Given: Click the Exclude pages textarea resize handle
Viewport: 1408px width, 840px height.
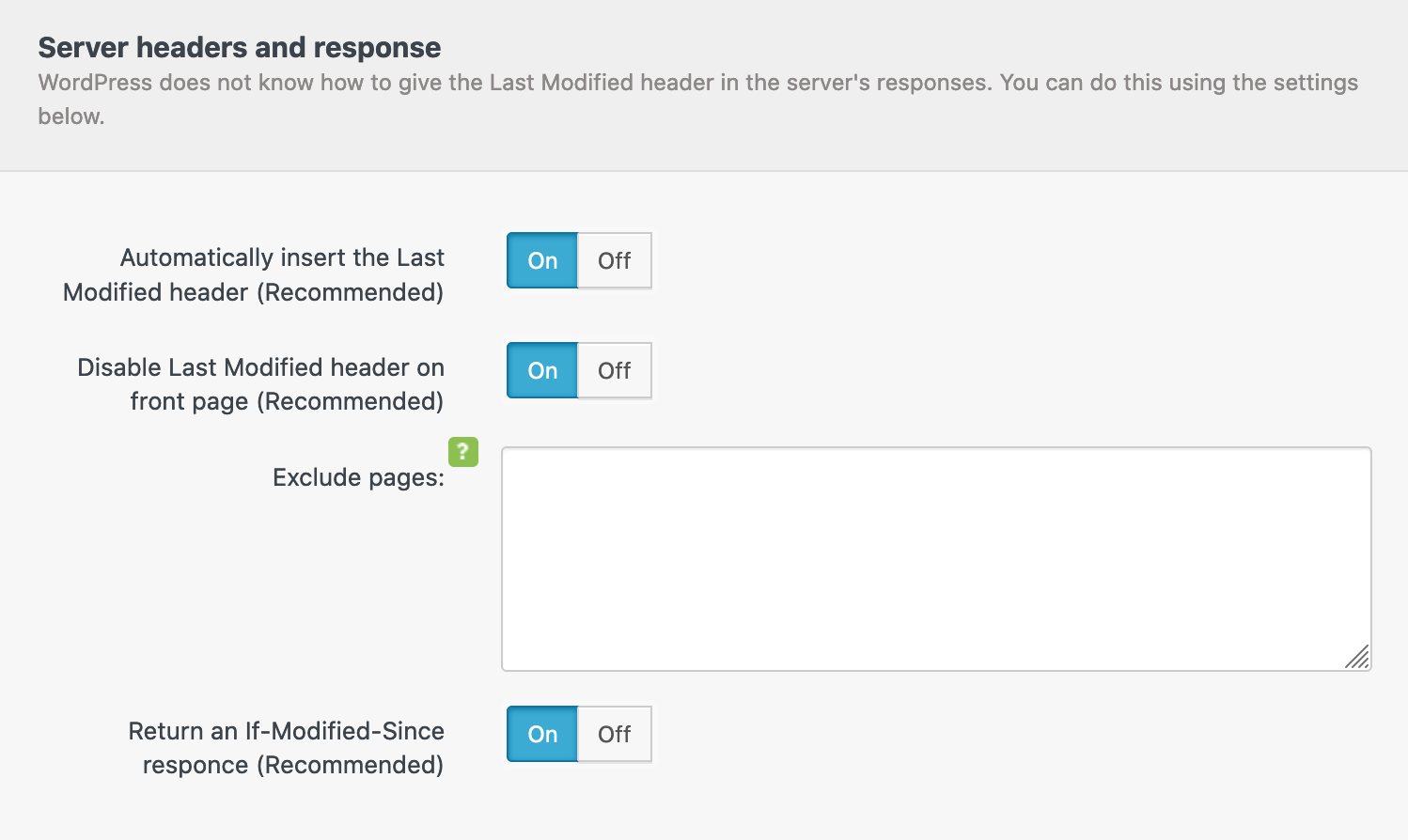Looking at the screenshot, I should (x=1357, y=657).
